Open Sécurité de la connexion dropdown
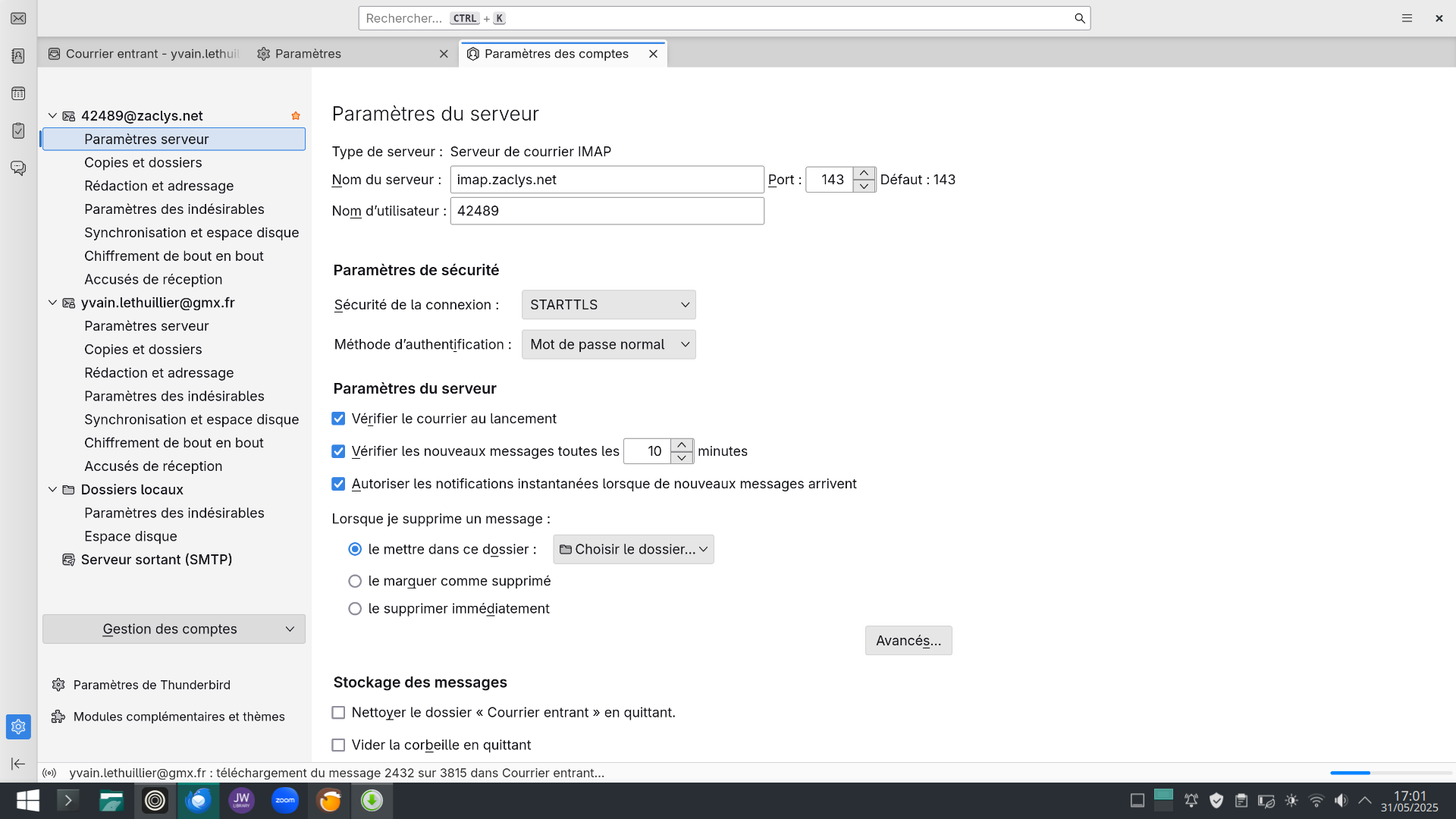The width and height of the screenshot is (1456, 819). [x=608, y=305]
